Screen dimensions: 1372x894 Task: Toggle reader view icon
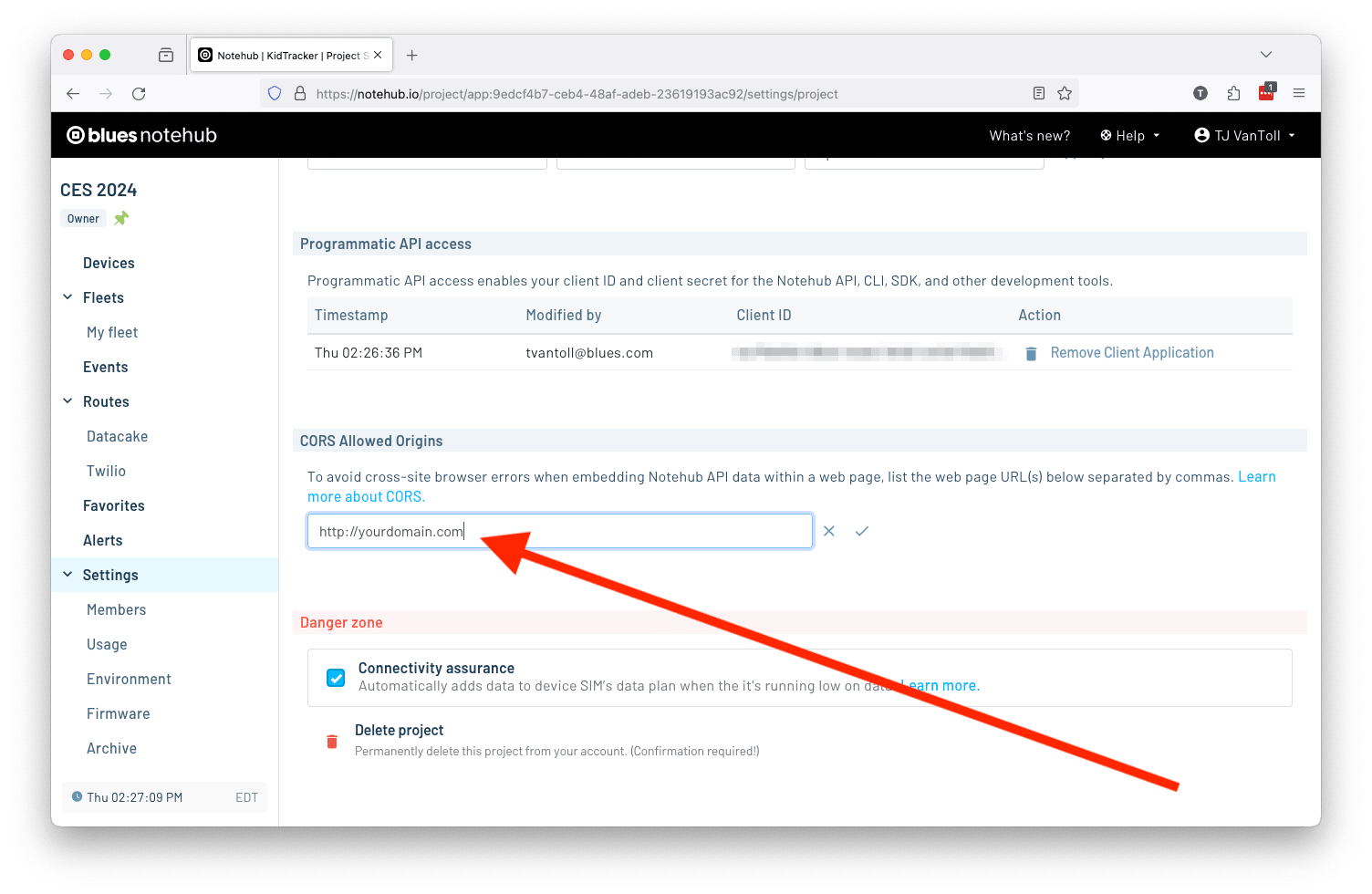click(x=1038, y=93)
